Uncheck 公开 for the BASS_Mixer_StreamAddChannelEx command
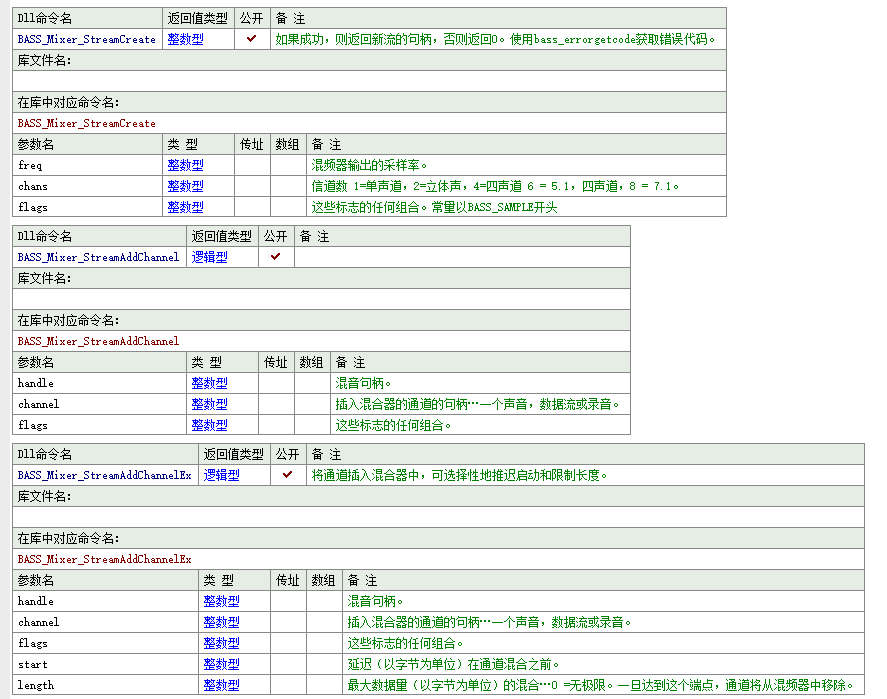This screenshot has height=699, width=887. 288,475
